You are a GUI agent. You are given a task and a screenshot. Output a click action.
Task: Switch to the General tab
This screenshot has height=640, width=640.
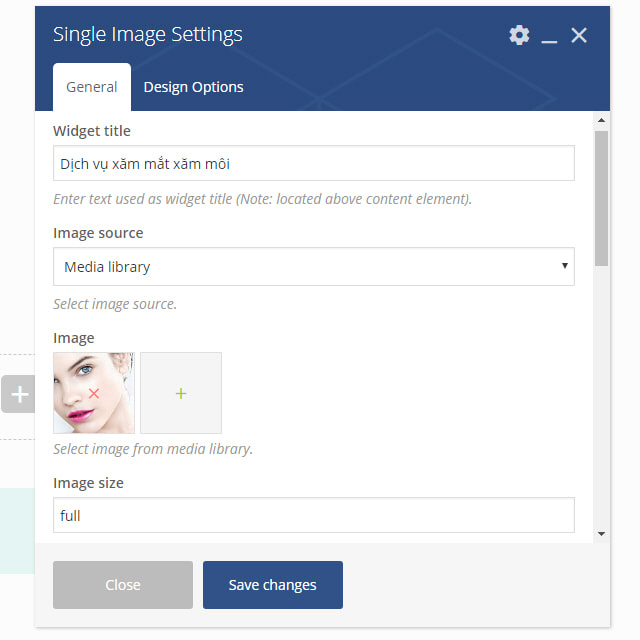point(92,87)
